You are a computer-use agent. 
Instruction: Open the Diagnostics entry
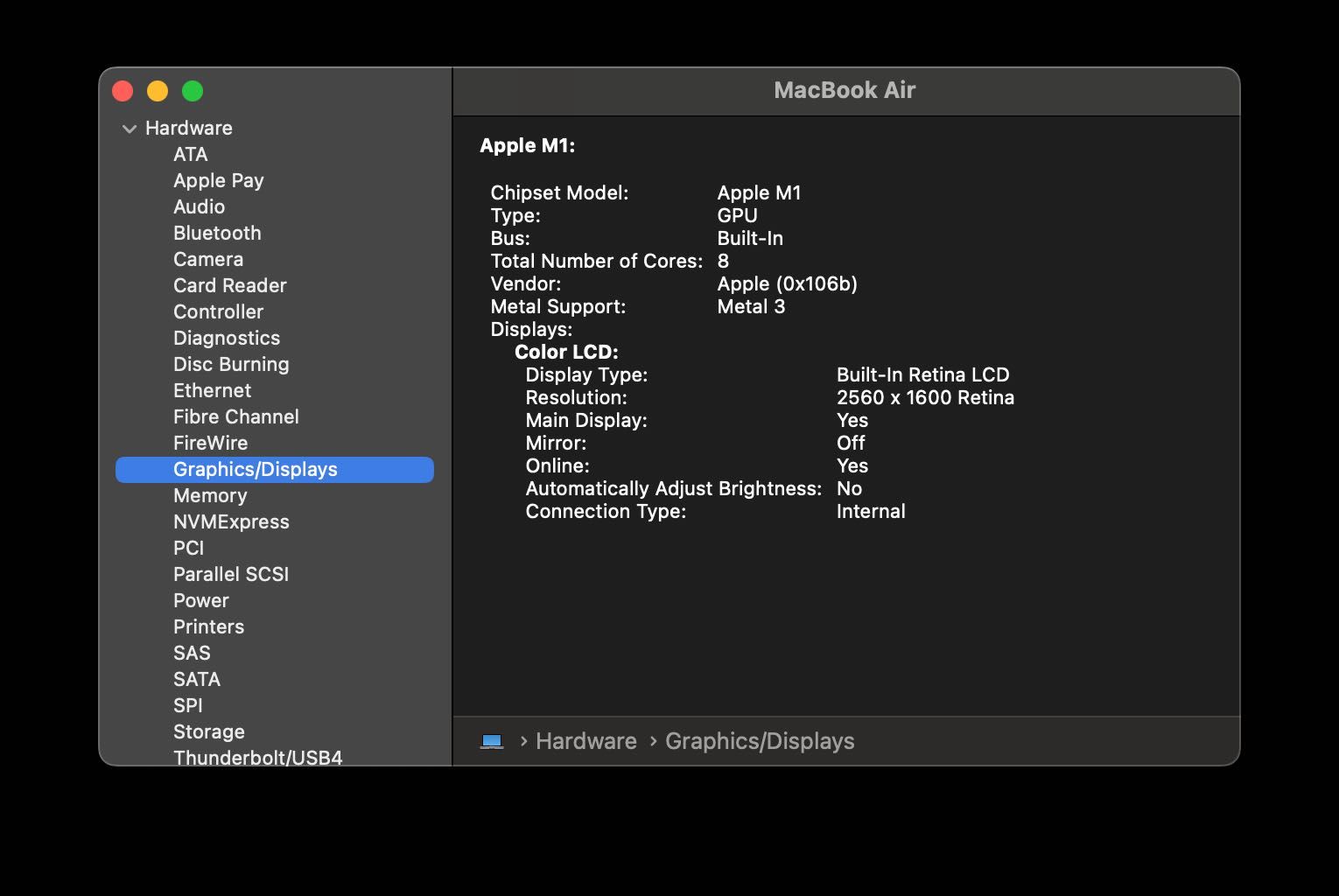227,338
